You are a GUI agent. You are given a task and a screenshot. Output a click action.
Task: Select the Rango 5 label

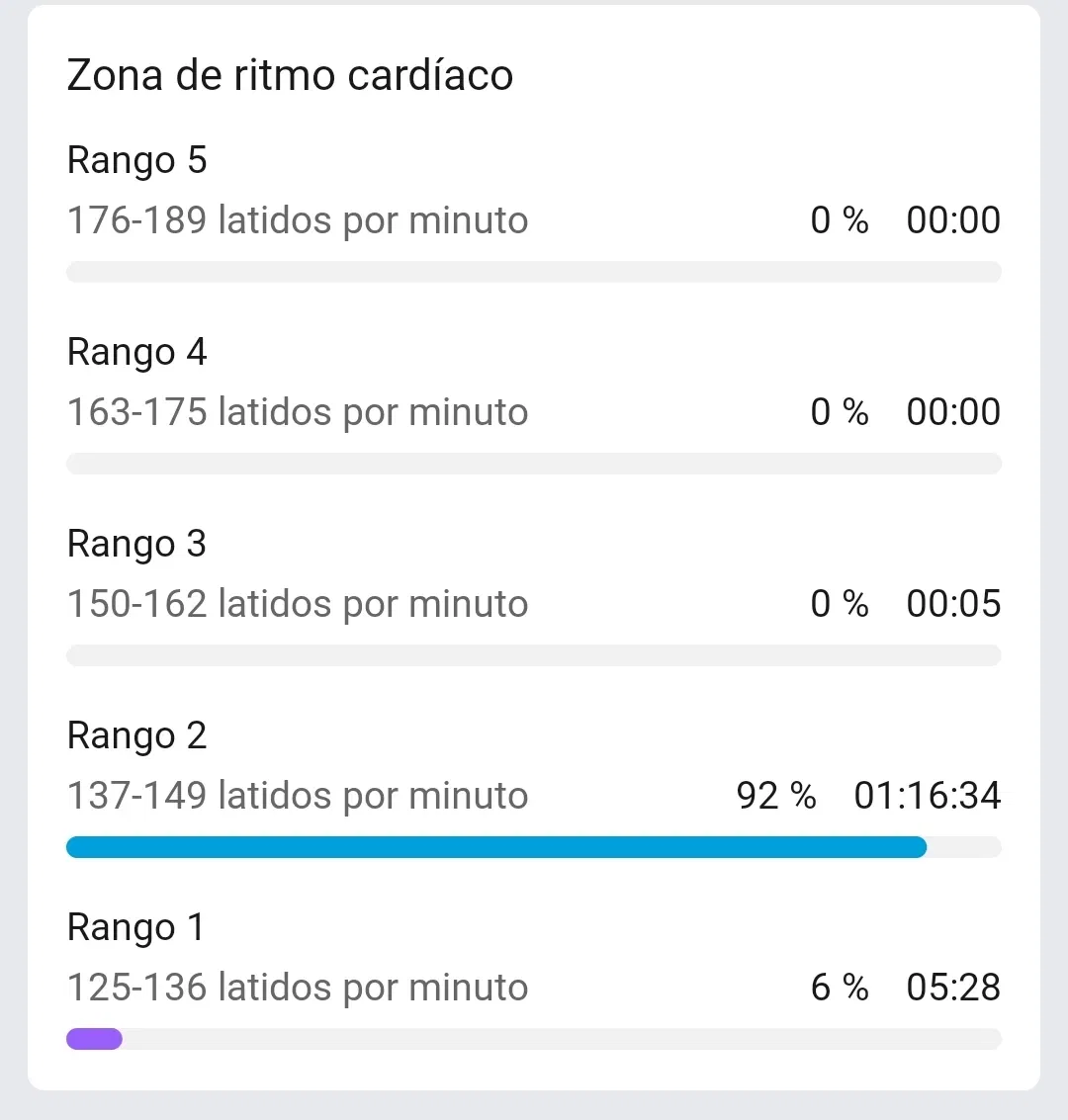point(136,160)
